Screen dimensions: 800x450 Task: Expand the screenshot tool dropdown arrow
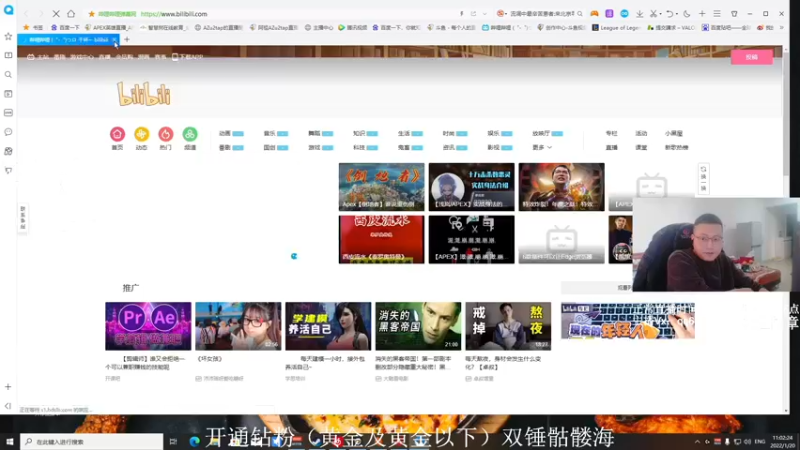tap(660, 14)
